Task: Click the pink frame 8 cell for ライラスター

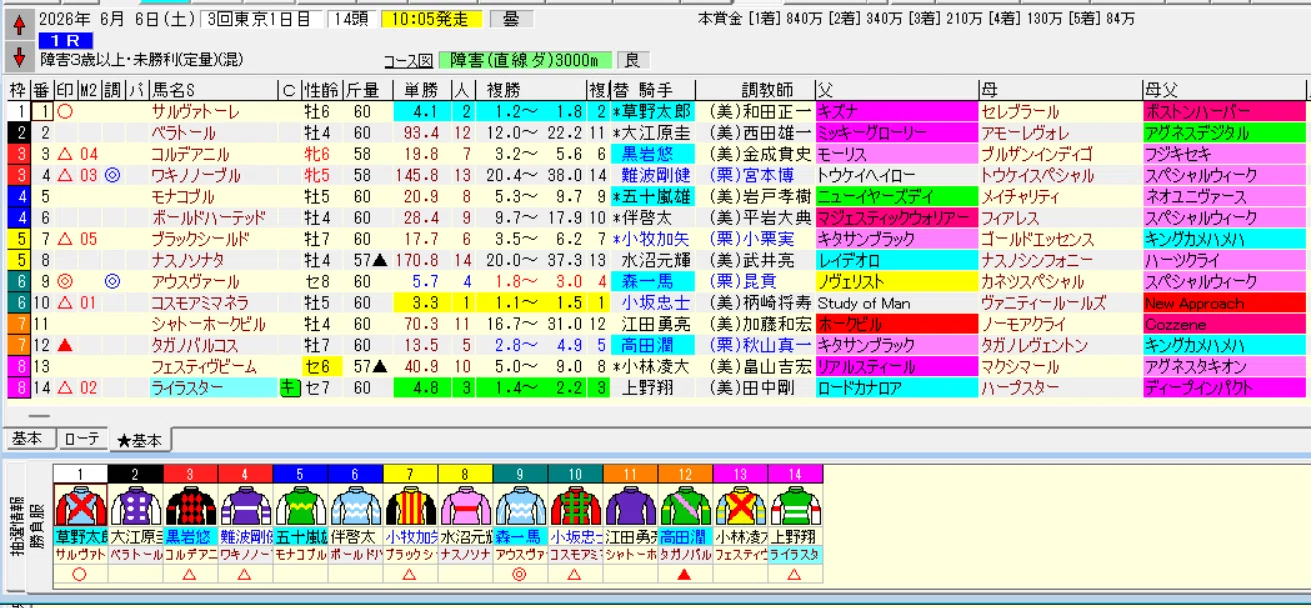Action: point(18,388)
